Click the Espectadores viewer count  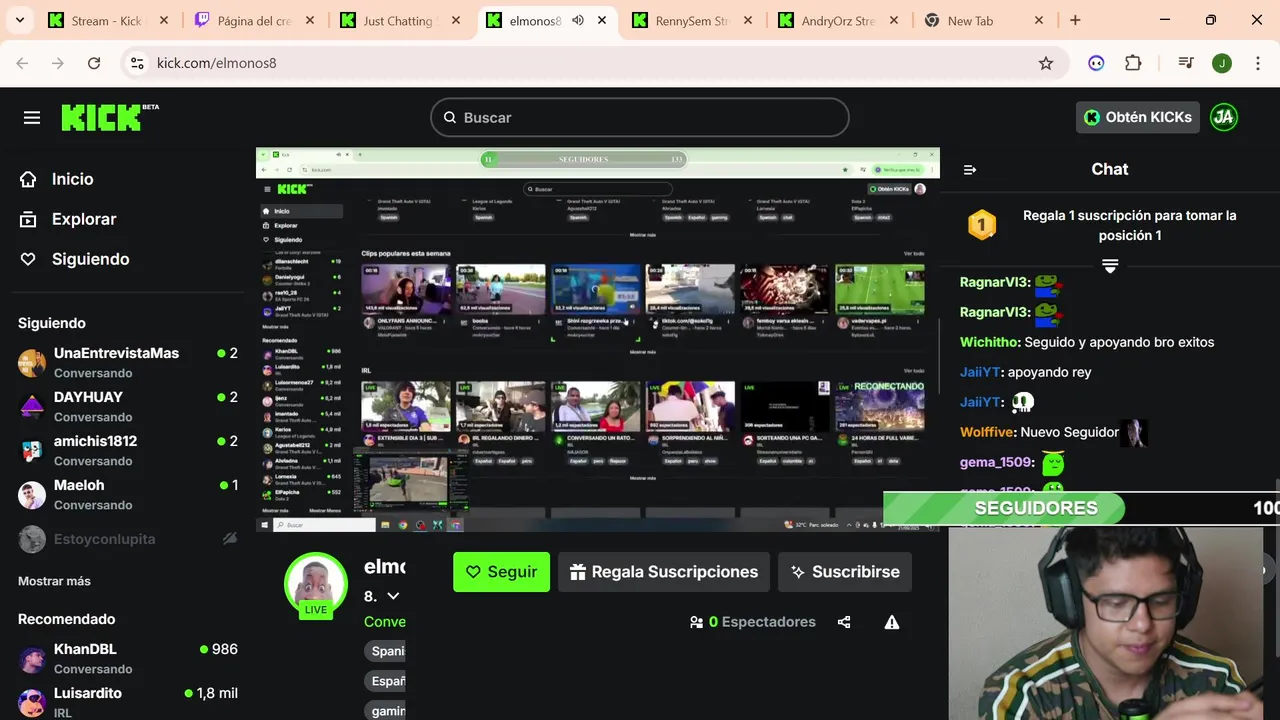pos(753,622)
